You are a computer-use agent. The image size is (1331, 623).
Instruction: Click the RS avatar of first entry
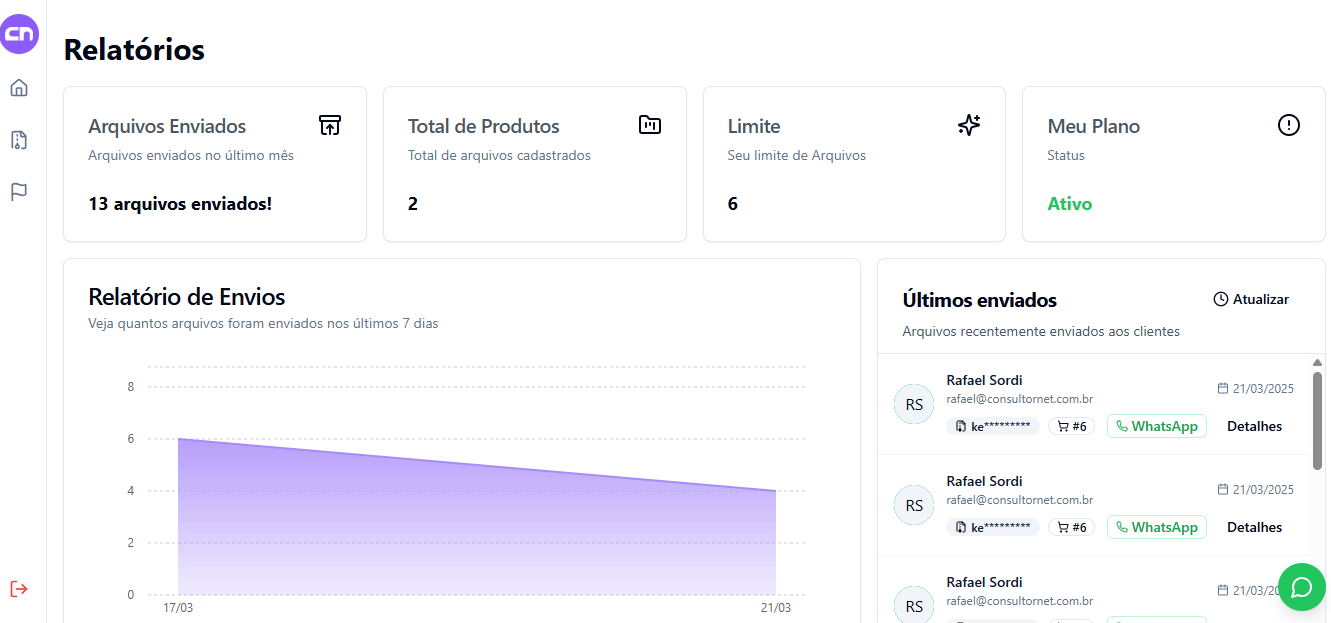pyautogui.click(x=914, y=405)
